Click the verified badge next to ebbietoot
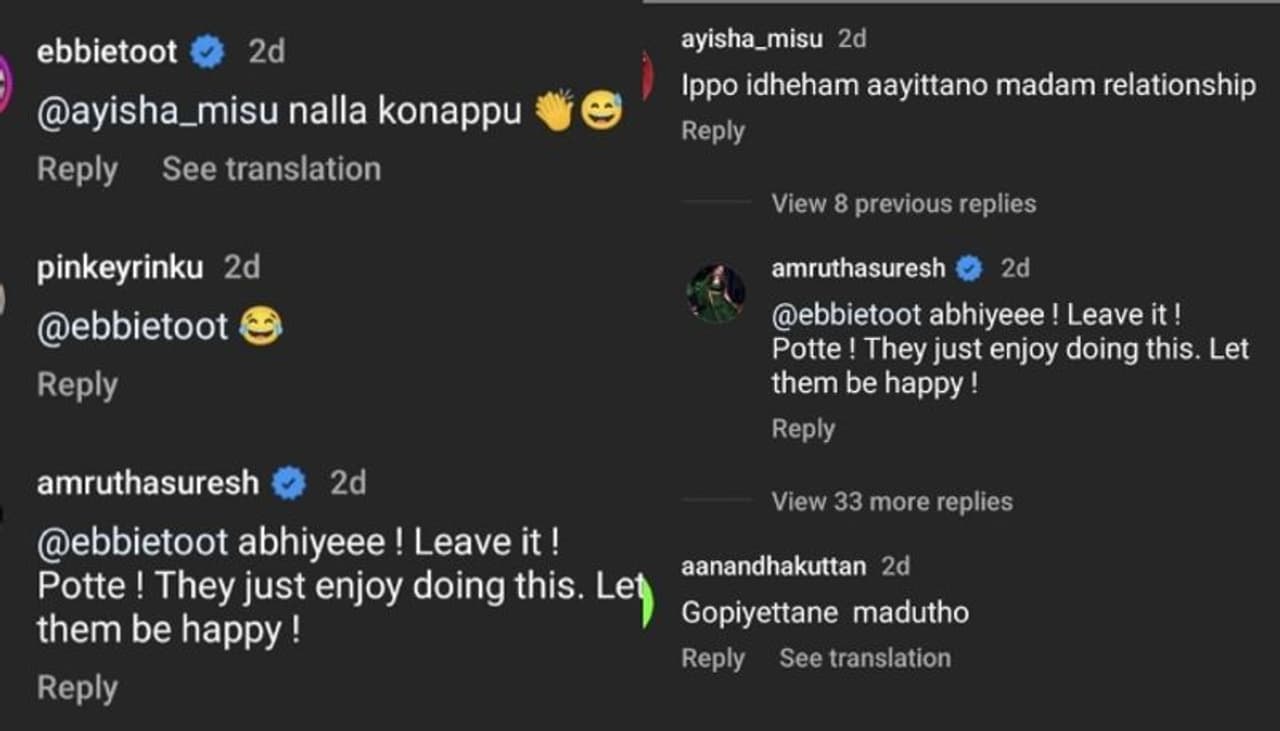Viewport: 1280px width, 731px height. [208, 52]
